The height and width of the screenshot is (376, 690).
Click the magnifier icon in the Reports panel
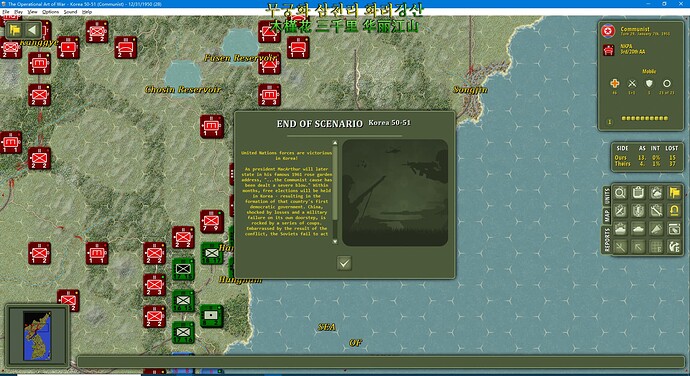click(620, 193)
